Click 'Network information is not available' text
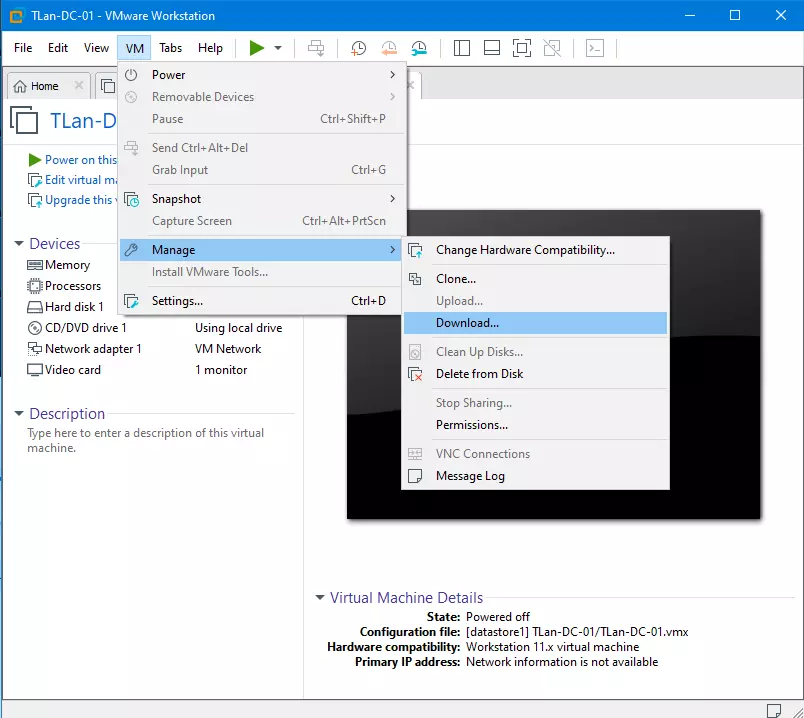Screen dimensions: 804x718 [x=562, y=662]
